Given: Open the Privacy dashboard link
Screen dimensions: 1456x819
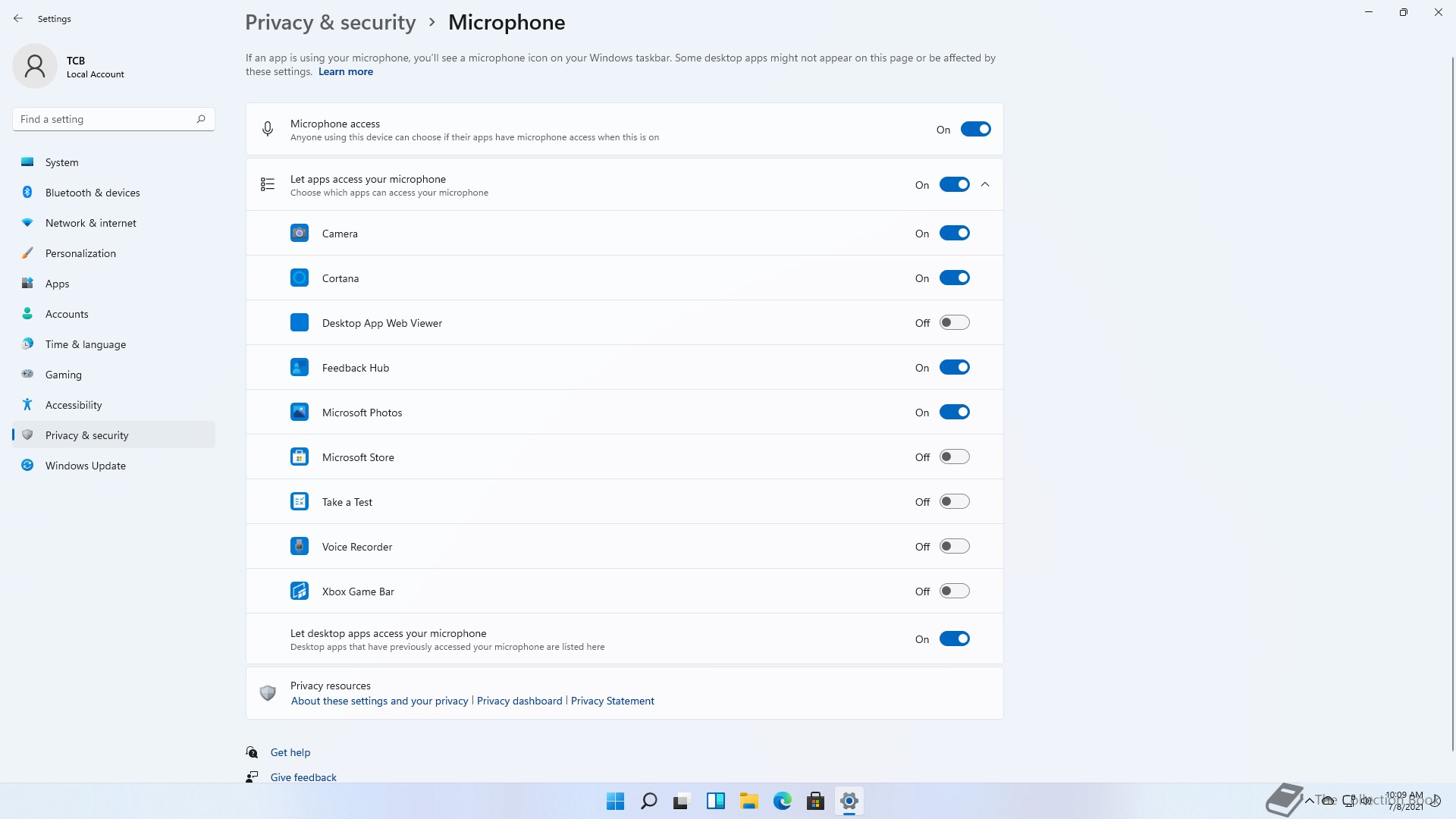Looking at the screenshot, I should [x=519, y=701].
